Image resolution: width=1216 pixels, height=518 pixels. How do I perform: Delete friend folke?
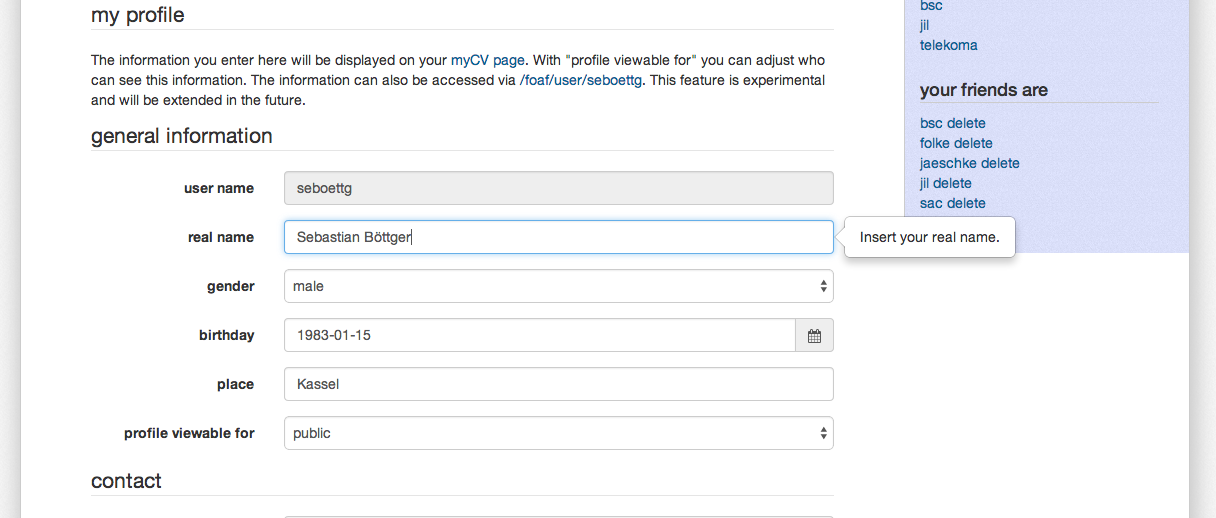pyautogui.click(x=973, y=143)
